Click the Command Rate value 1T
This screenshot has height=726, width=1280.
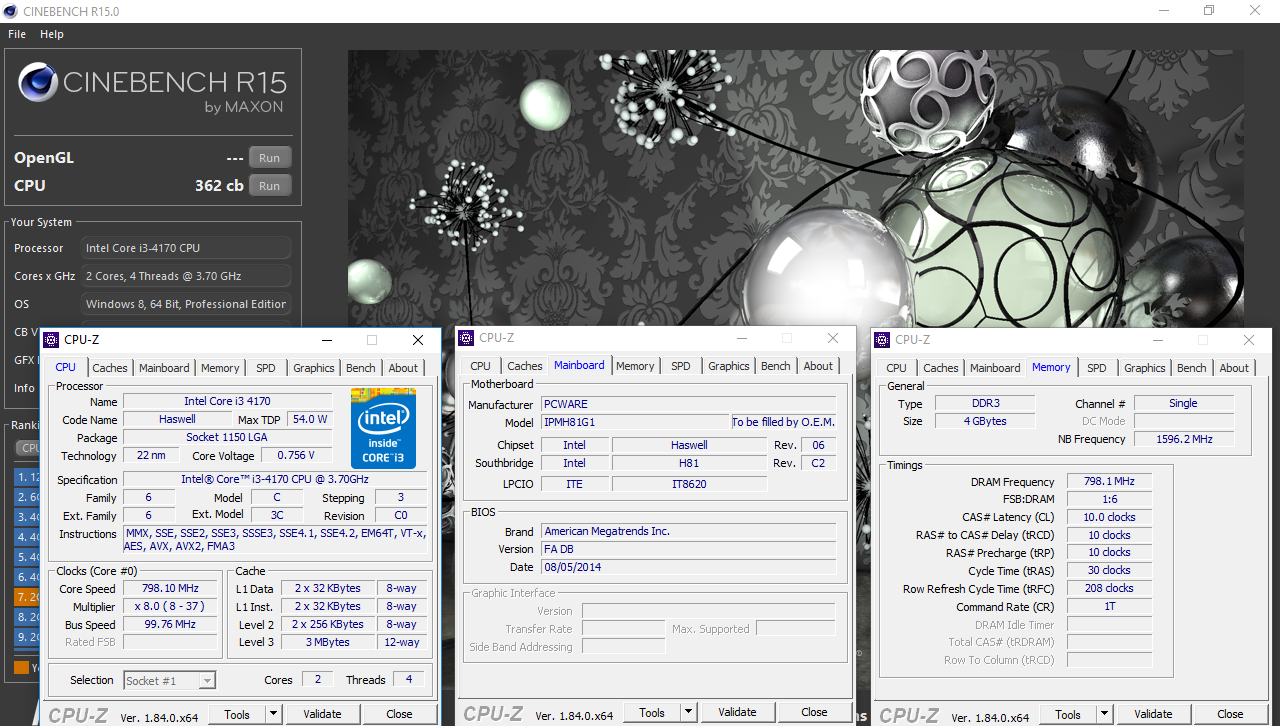pos(1109,607)
